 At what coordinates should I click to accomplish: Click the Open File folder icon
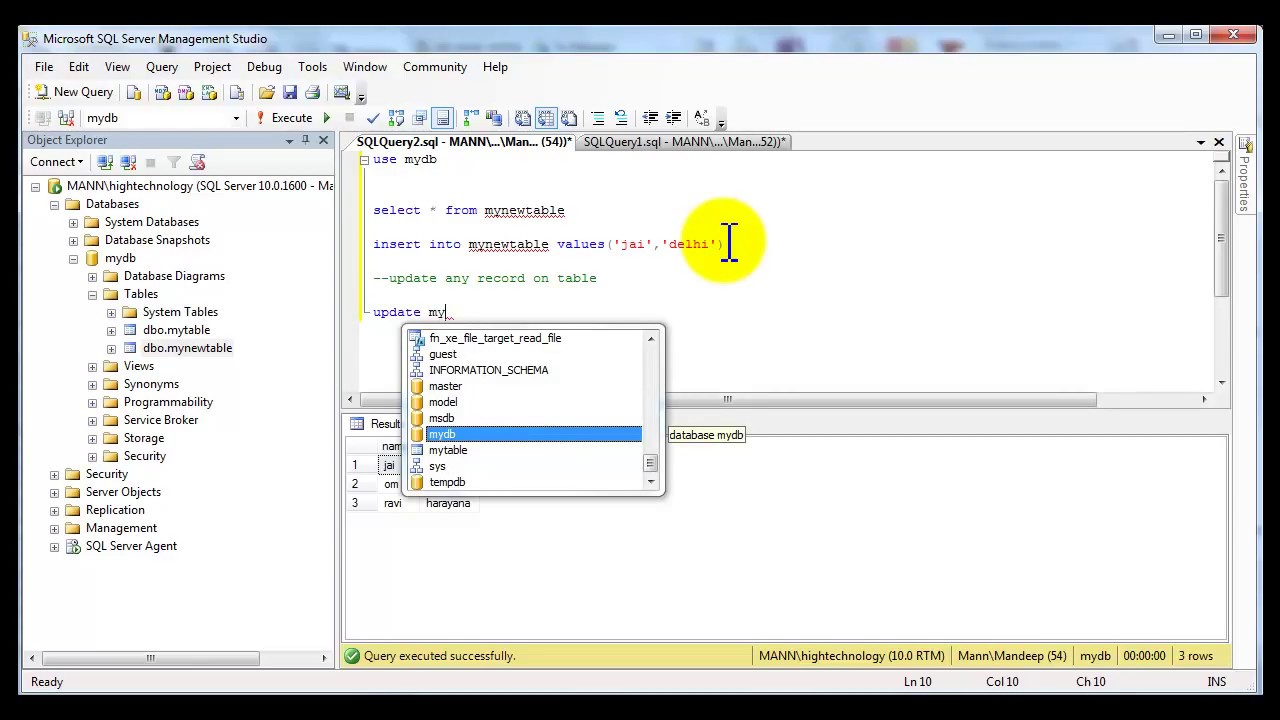[x=266, y=92]
